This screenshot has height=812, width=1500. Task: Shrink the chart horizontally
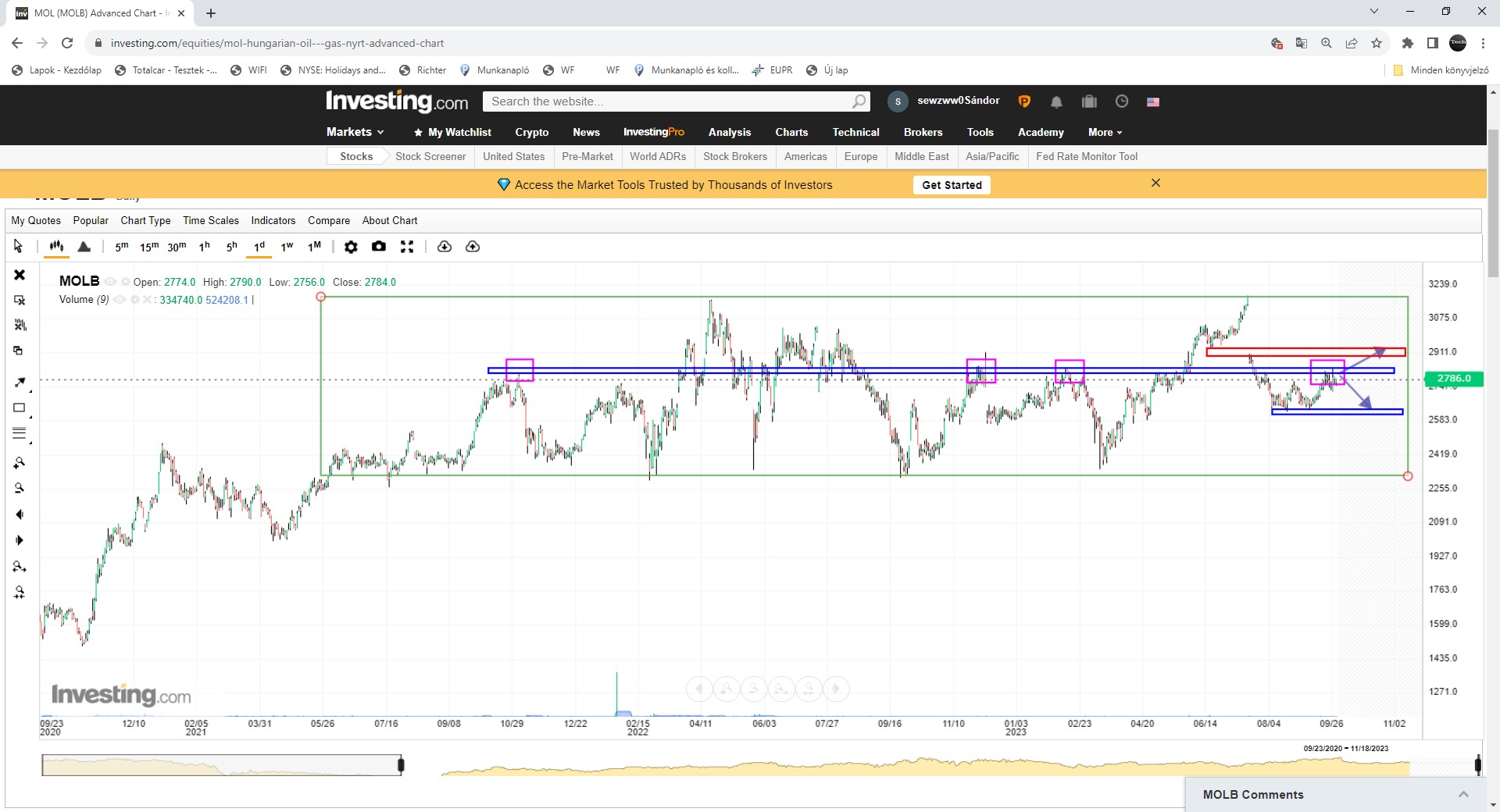click(20, 593)
